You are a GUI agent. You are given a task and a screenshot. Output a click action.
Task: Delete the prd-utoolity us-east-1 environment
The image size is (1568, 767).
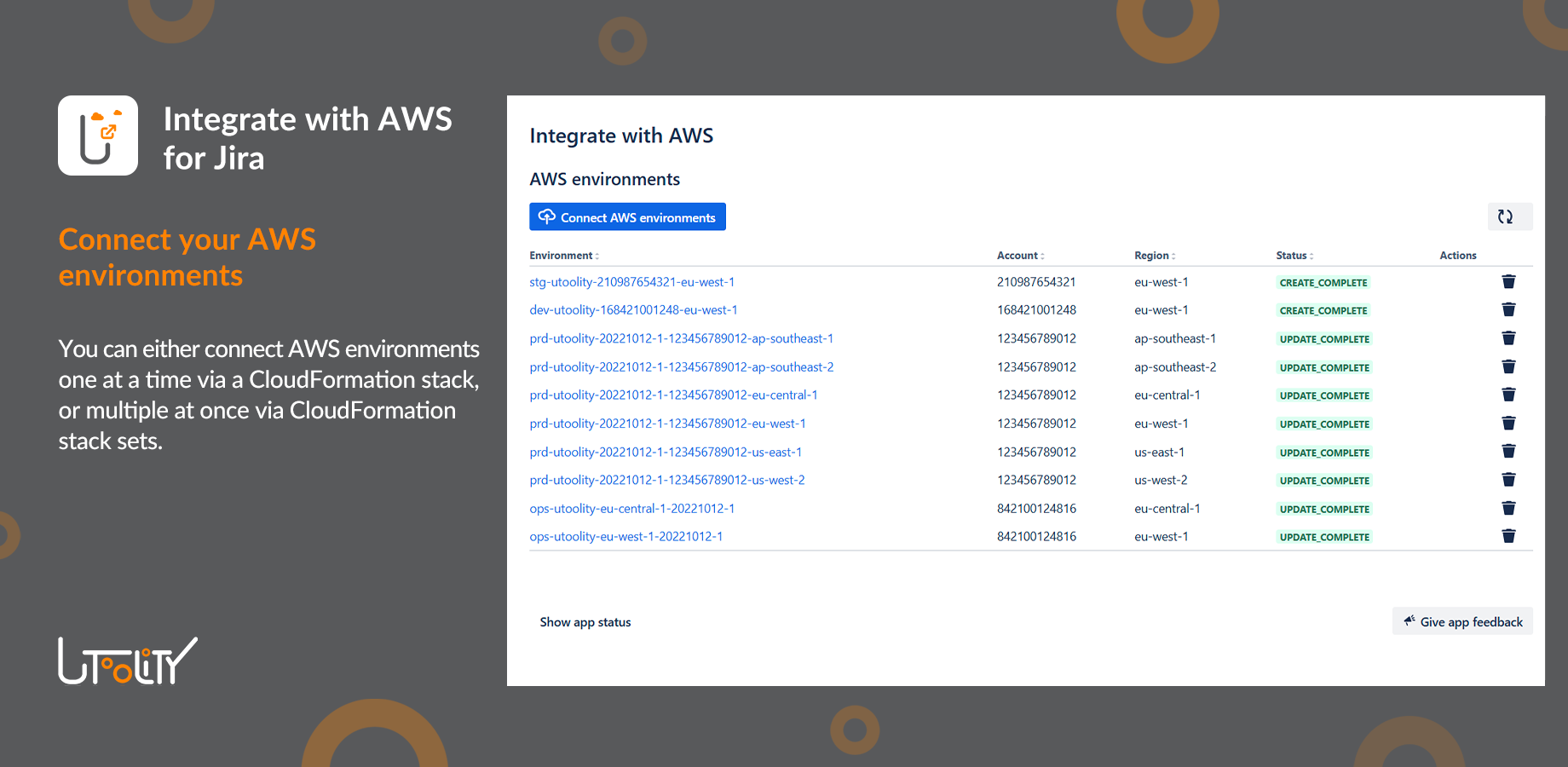click(x=1508, y=451)
